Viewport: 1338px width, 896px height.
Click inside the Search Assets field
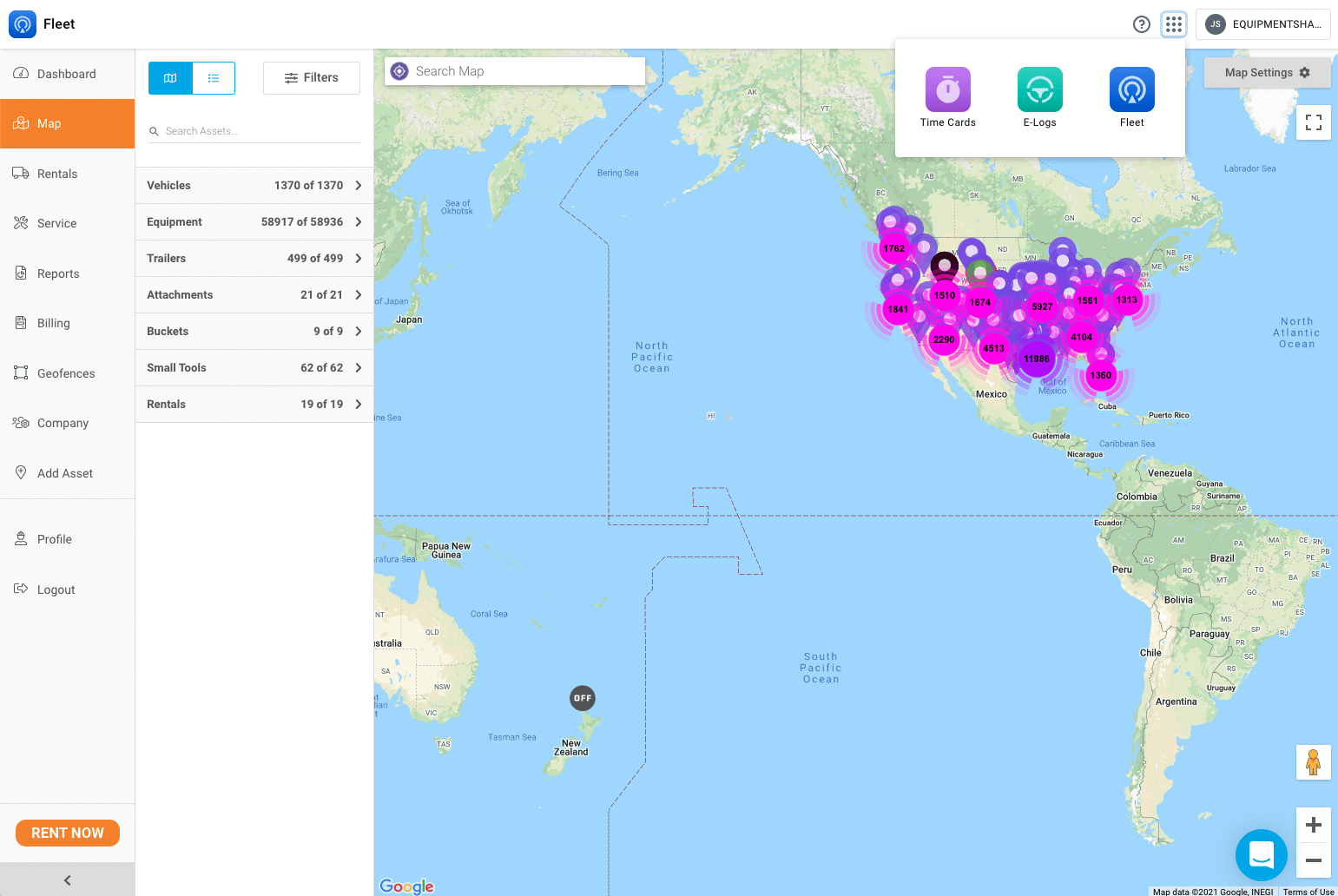(x=252, y=130)
